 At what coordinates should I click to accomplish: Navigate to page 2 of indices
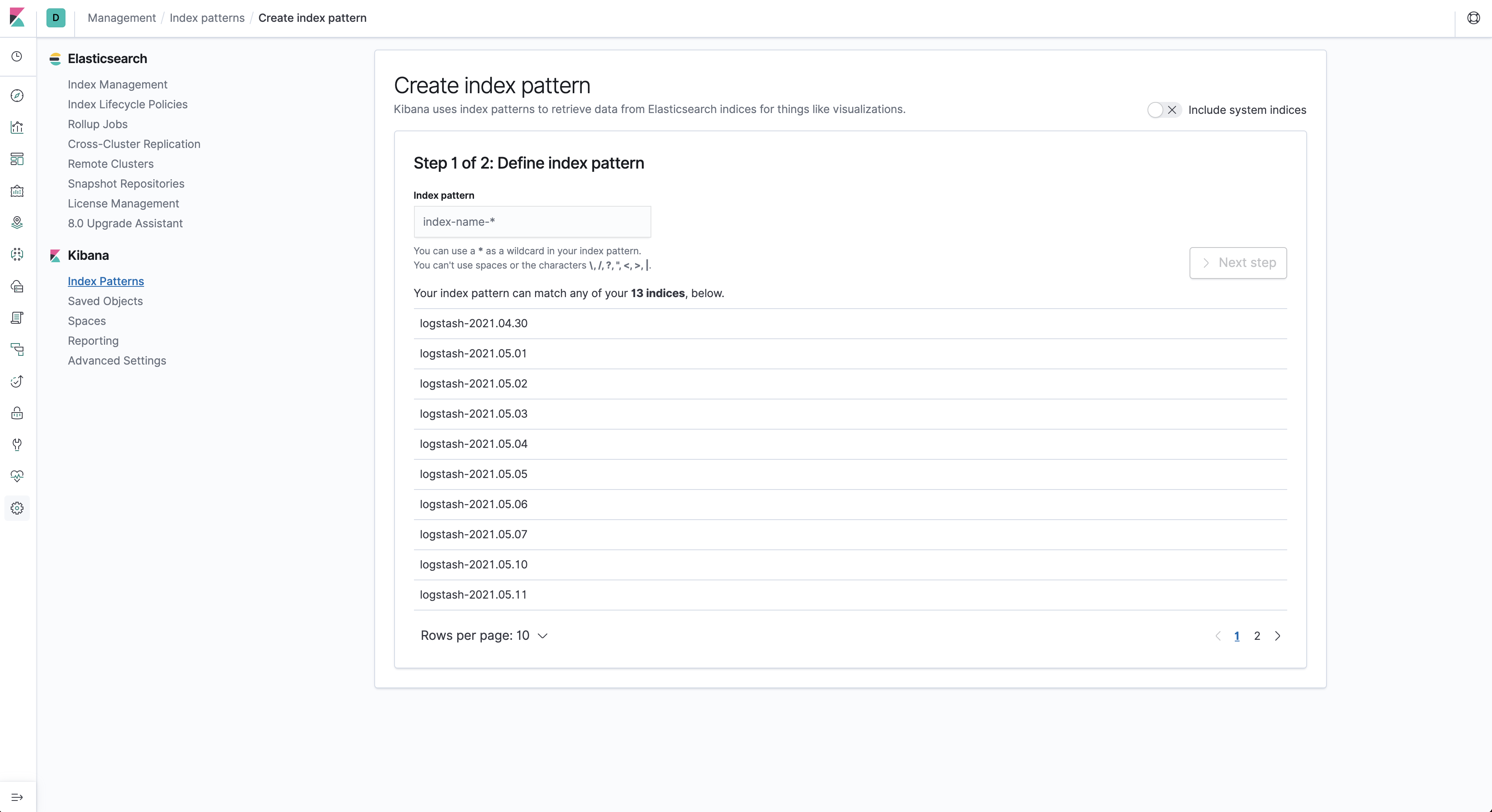point(1257,636)
